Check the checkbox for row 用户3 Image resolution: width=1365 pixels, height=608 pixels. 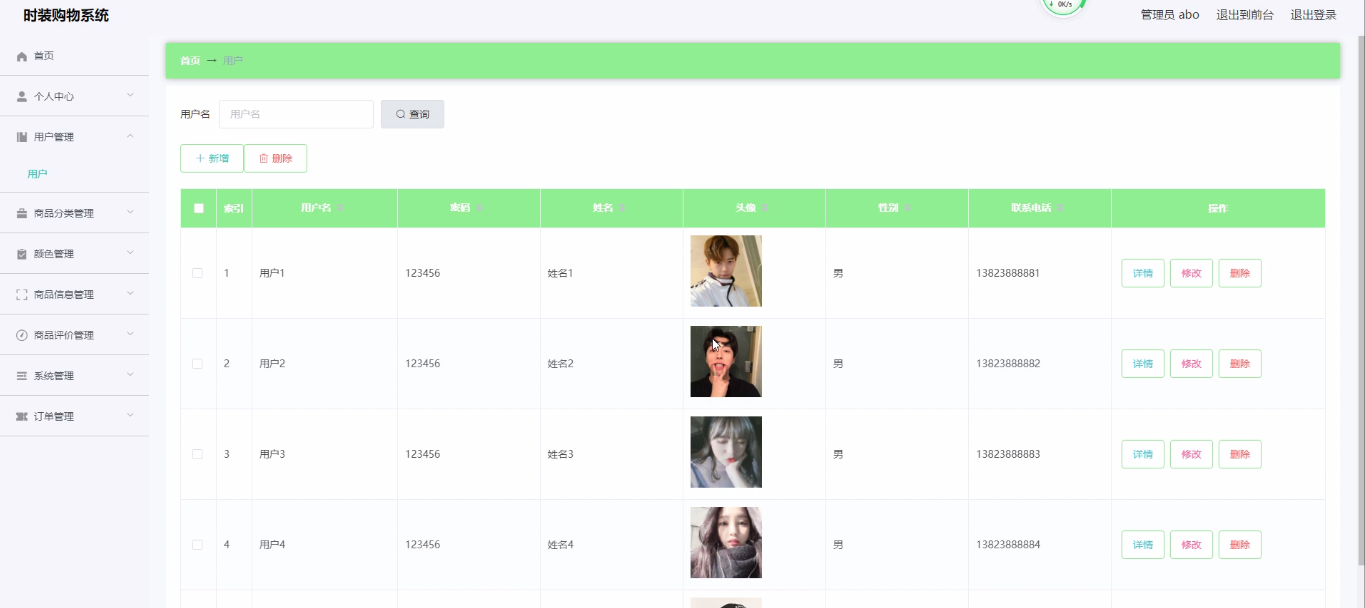coord(197,454)
